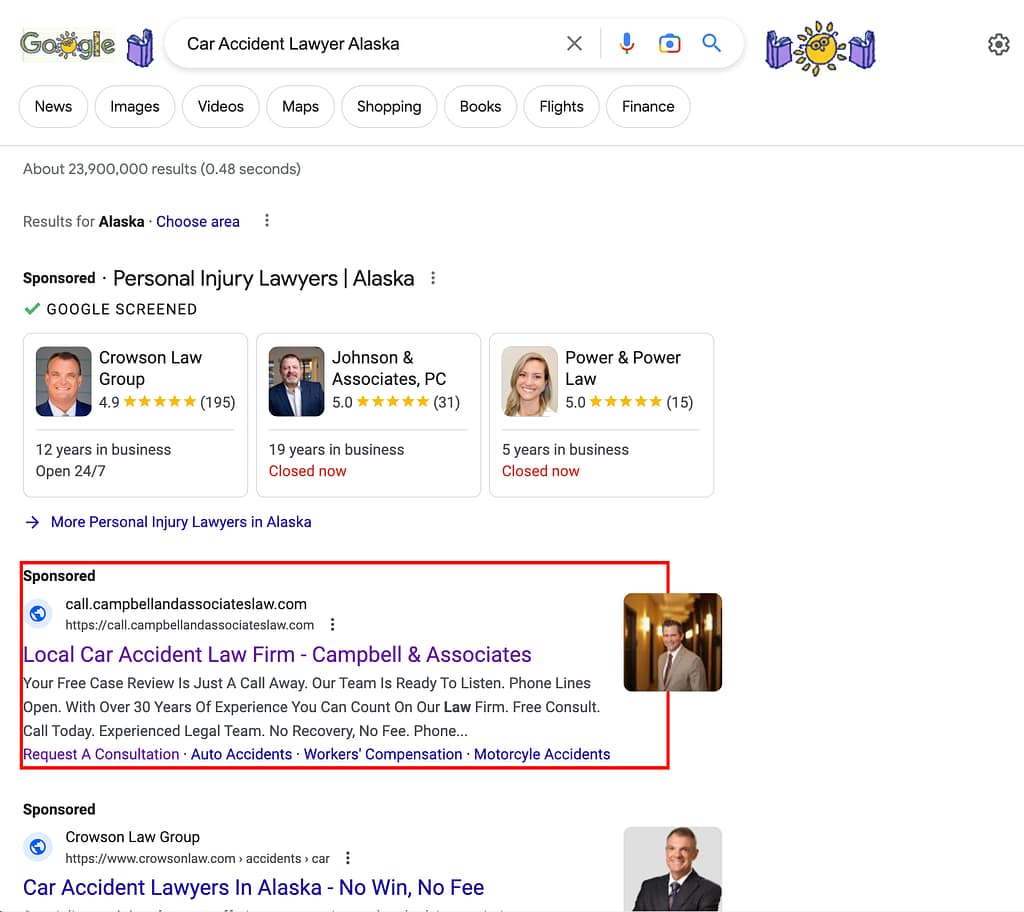Switch to the Books tab
Image resolution: width=1024 pixels, height=912 pixels.
point(480,106)
